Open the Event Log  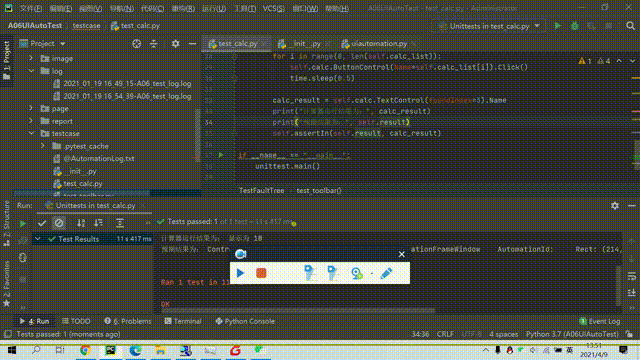pos(600,321)
